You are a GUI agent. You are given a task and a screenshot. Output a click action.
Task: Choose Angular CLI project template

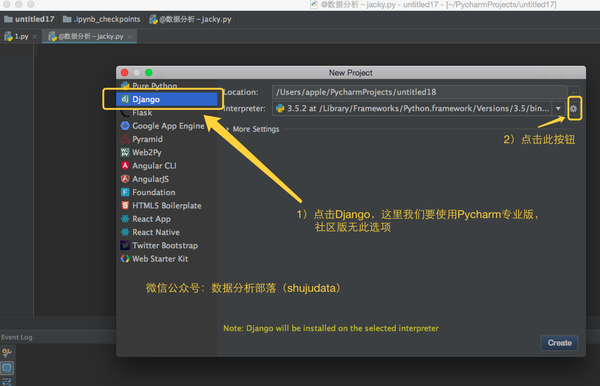(x=167, y=166)
